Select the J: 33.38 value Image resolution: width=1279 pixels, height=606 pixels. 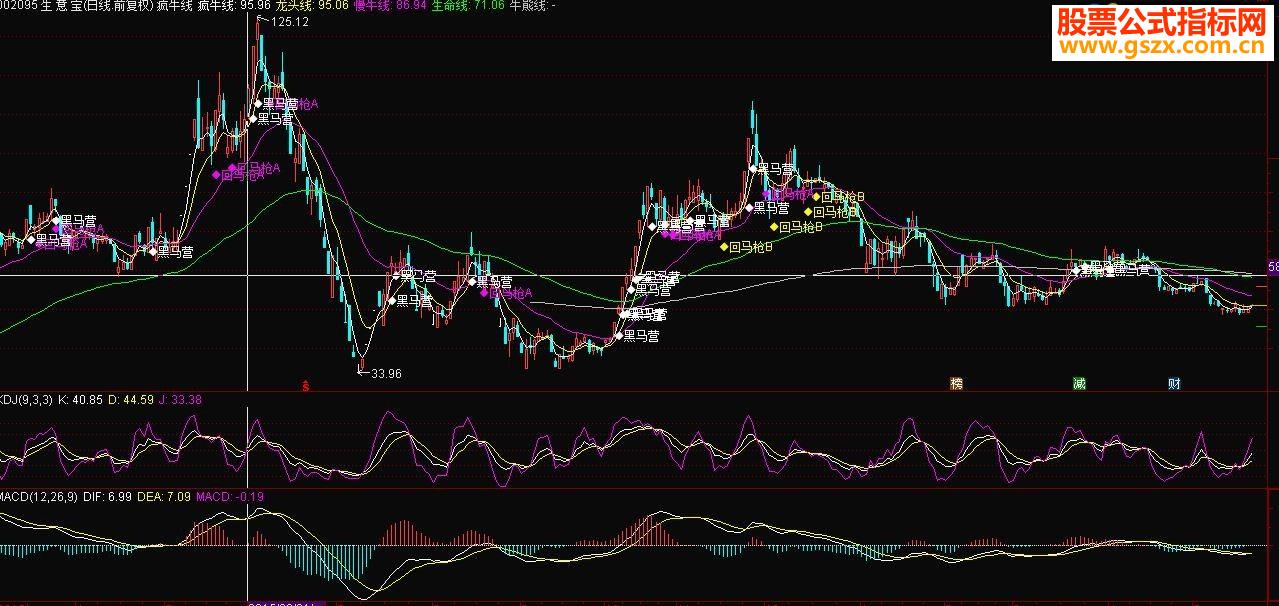tap(181, 399)
